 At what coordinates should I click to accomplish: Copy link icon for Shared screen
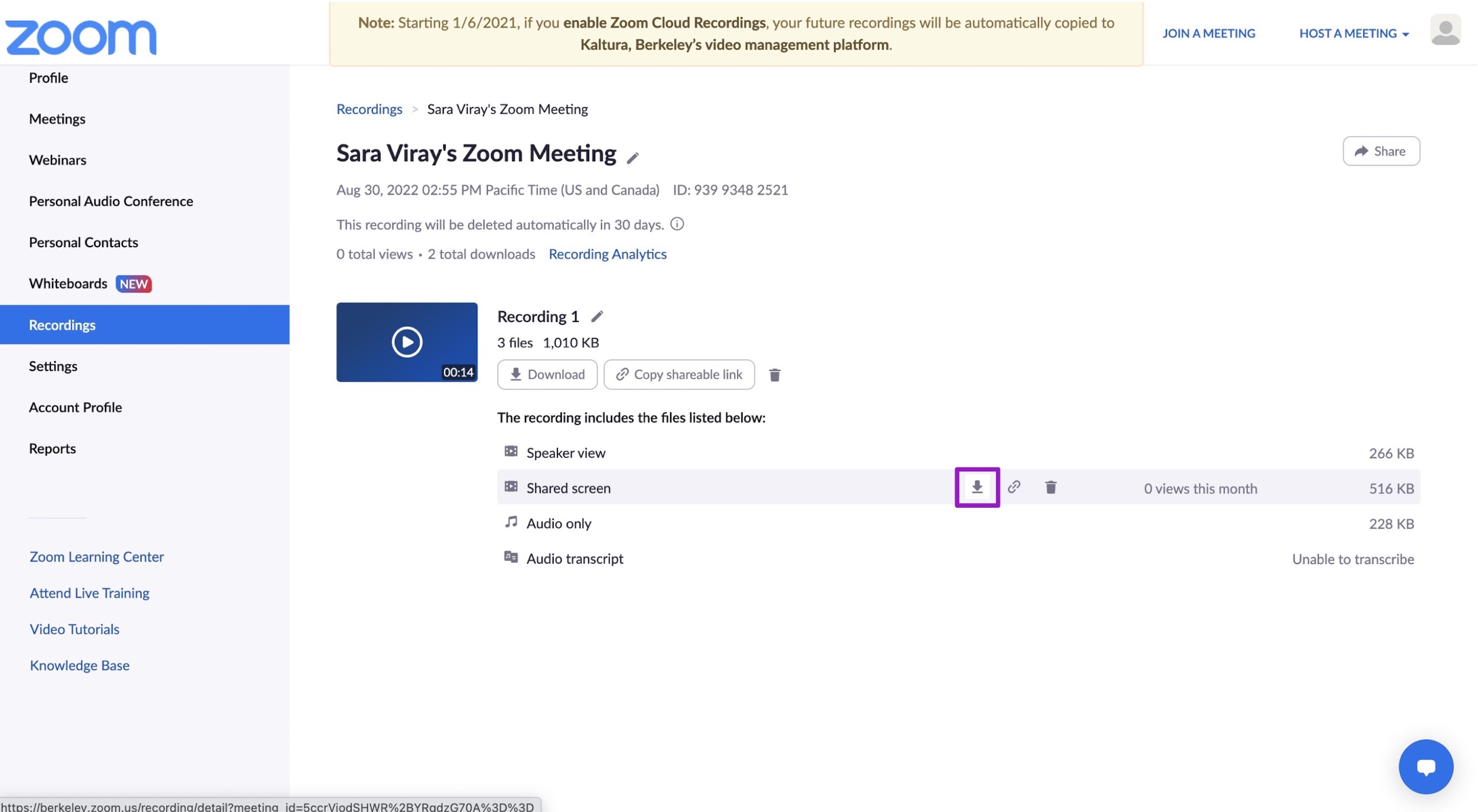(x=1013, y=487)
